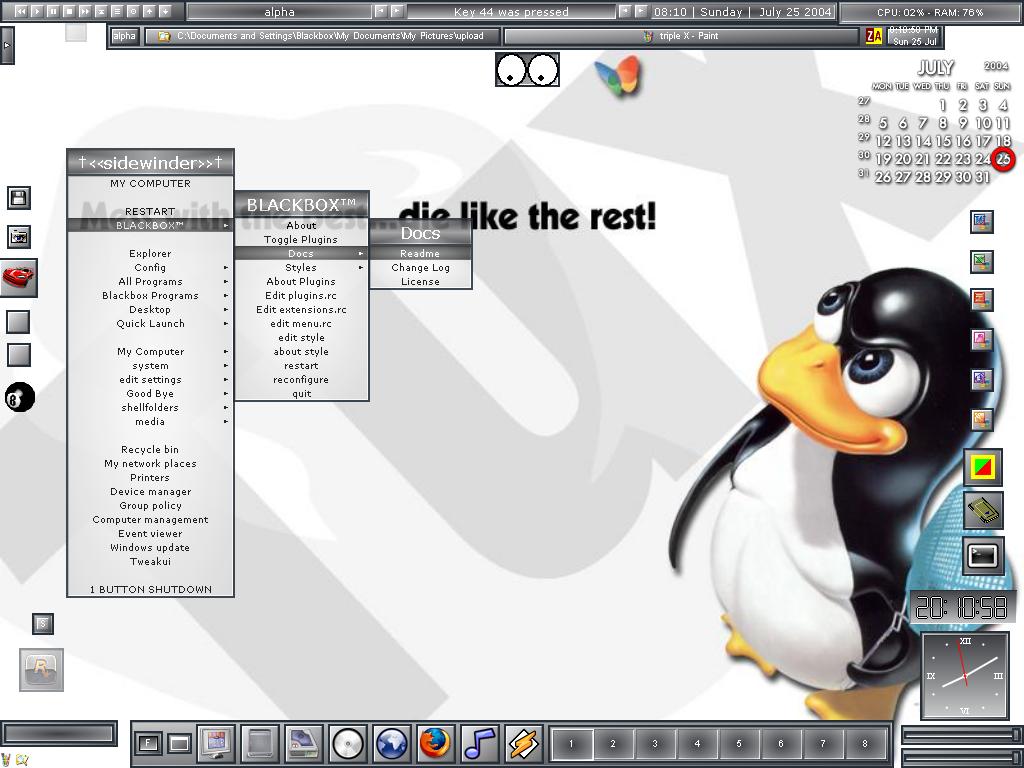
Task: Click 1 BUTTON SHUTDOWN entry
Action: 150,590
